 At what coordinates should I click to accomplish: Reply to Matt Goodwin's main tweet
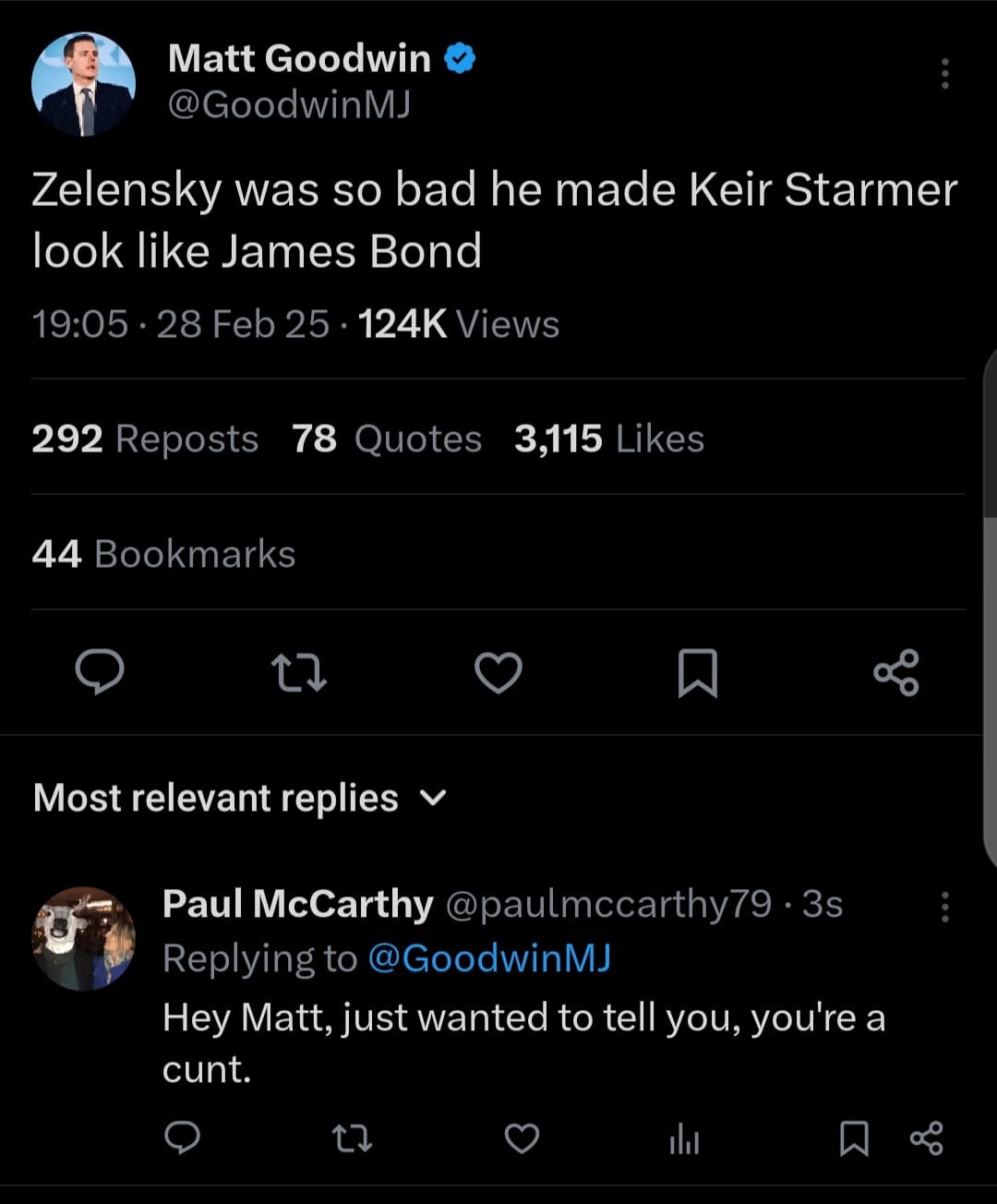click(99, 671)
